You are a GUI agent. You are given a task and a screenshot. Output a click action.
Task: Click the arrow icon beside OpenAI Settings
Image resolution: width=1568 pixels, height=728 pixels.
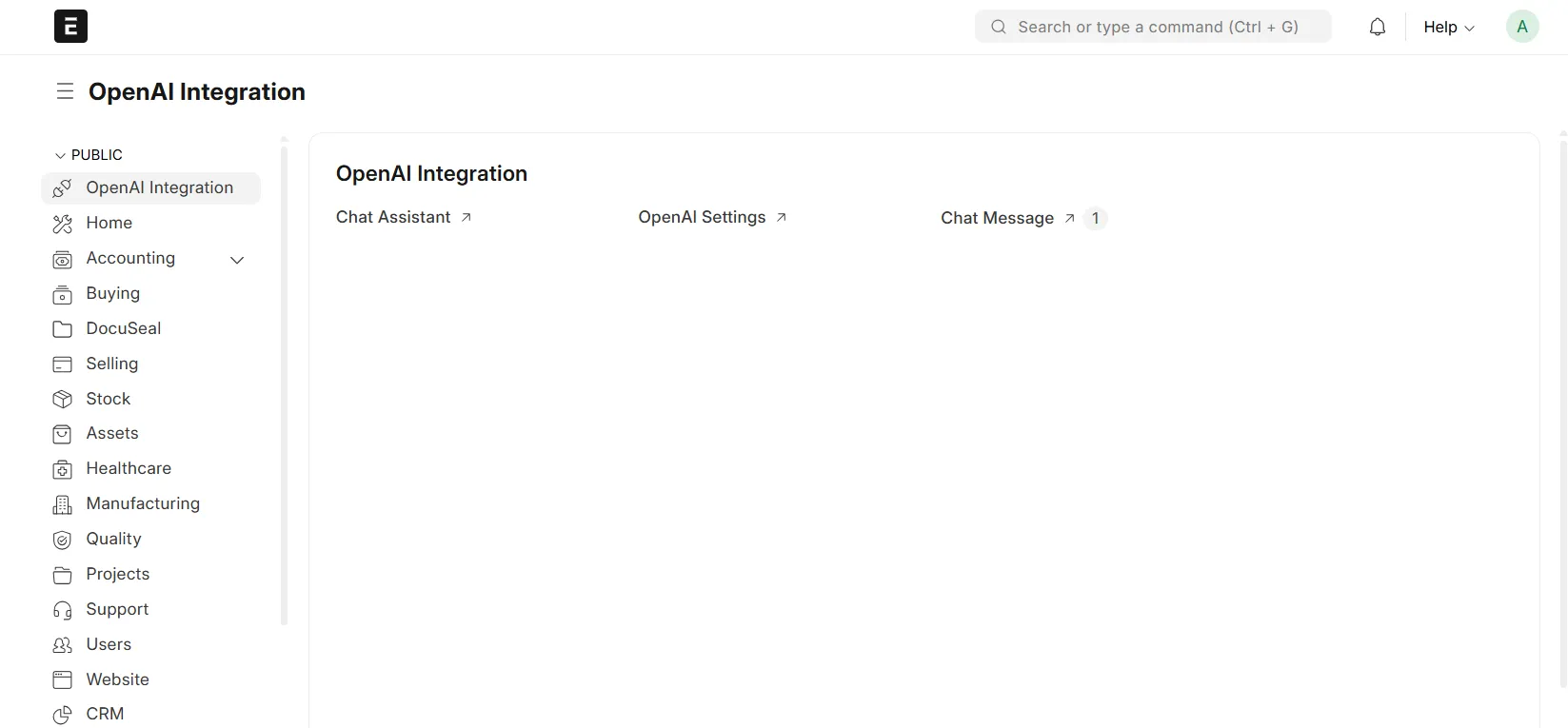pyautogui.click(x=782, y=217)
